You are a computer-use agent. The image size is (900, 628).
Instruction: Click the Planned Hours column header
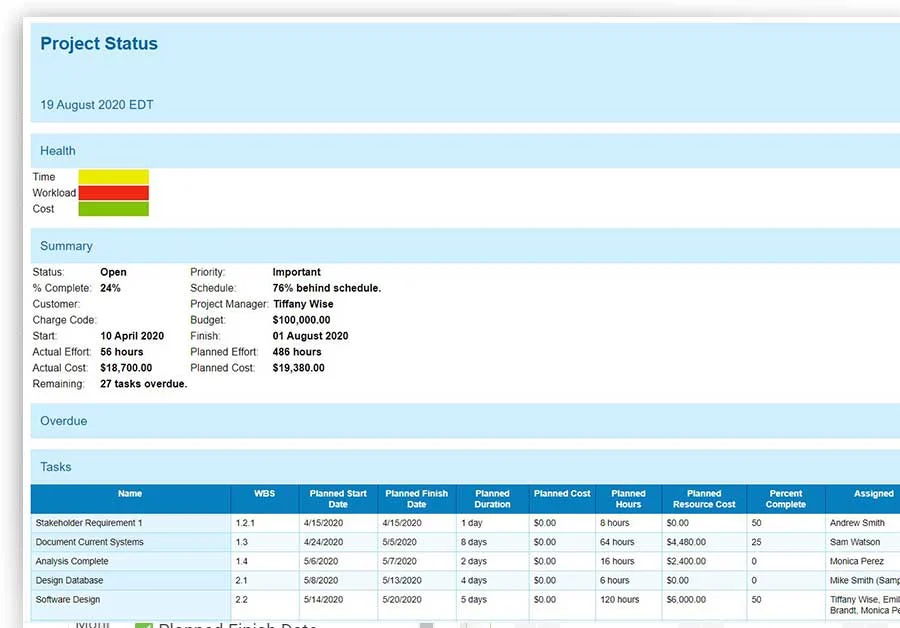tap(629, 499)
